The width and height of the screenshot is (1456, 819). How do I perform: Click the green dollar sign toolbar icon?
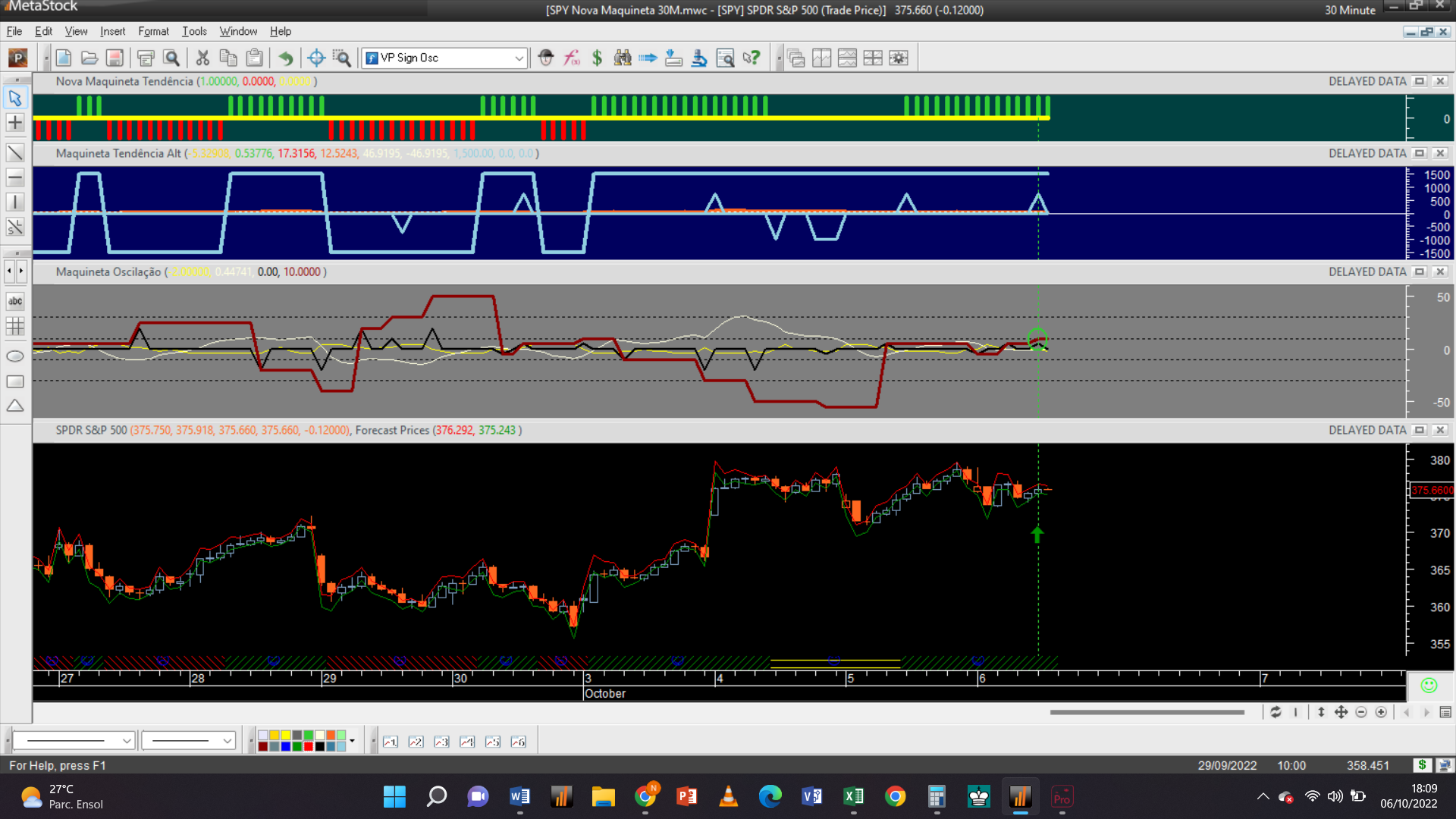pyautogui.click(x=597, y=58)
